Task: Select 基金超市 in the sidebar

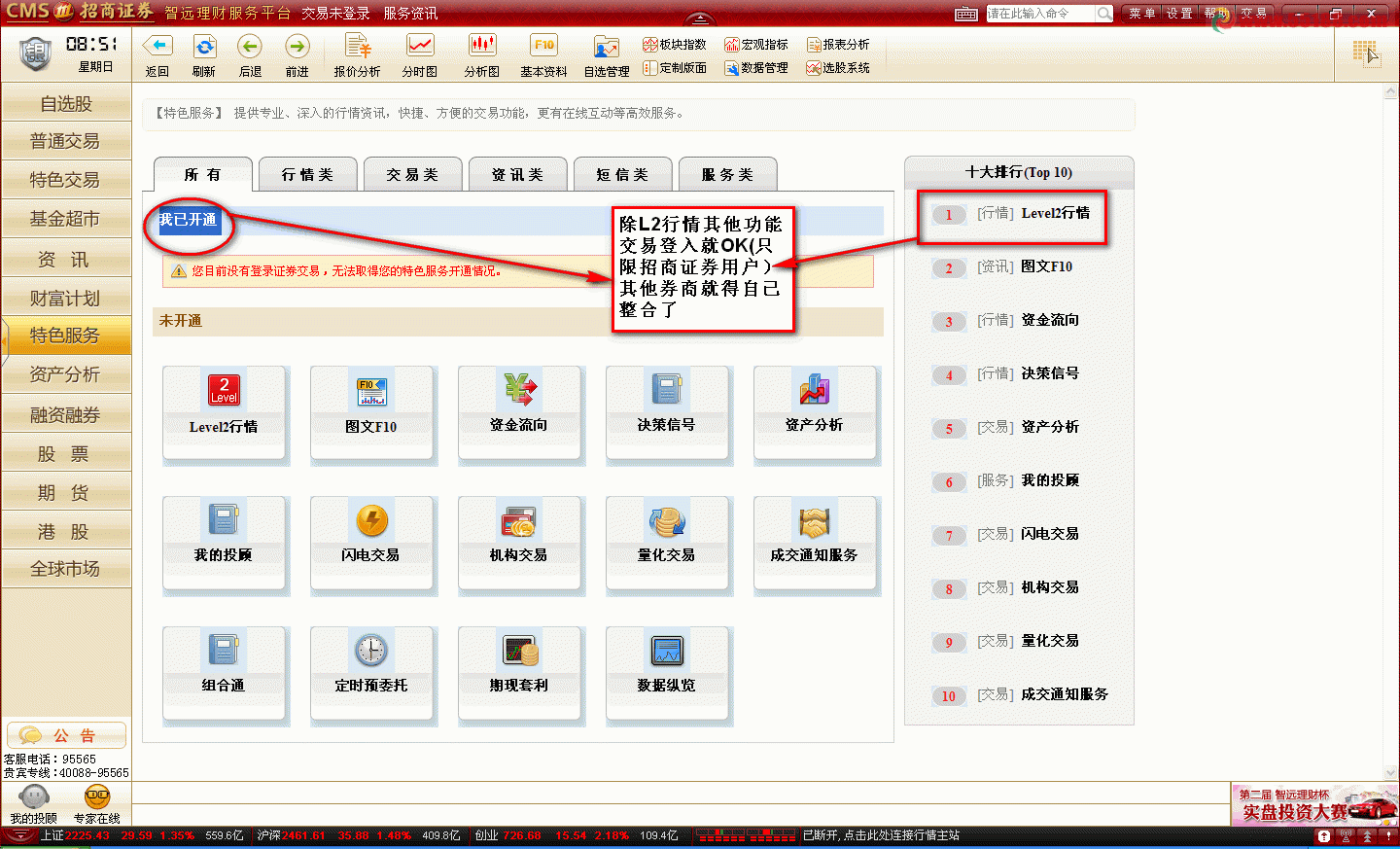Action: click(66, 219)
